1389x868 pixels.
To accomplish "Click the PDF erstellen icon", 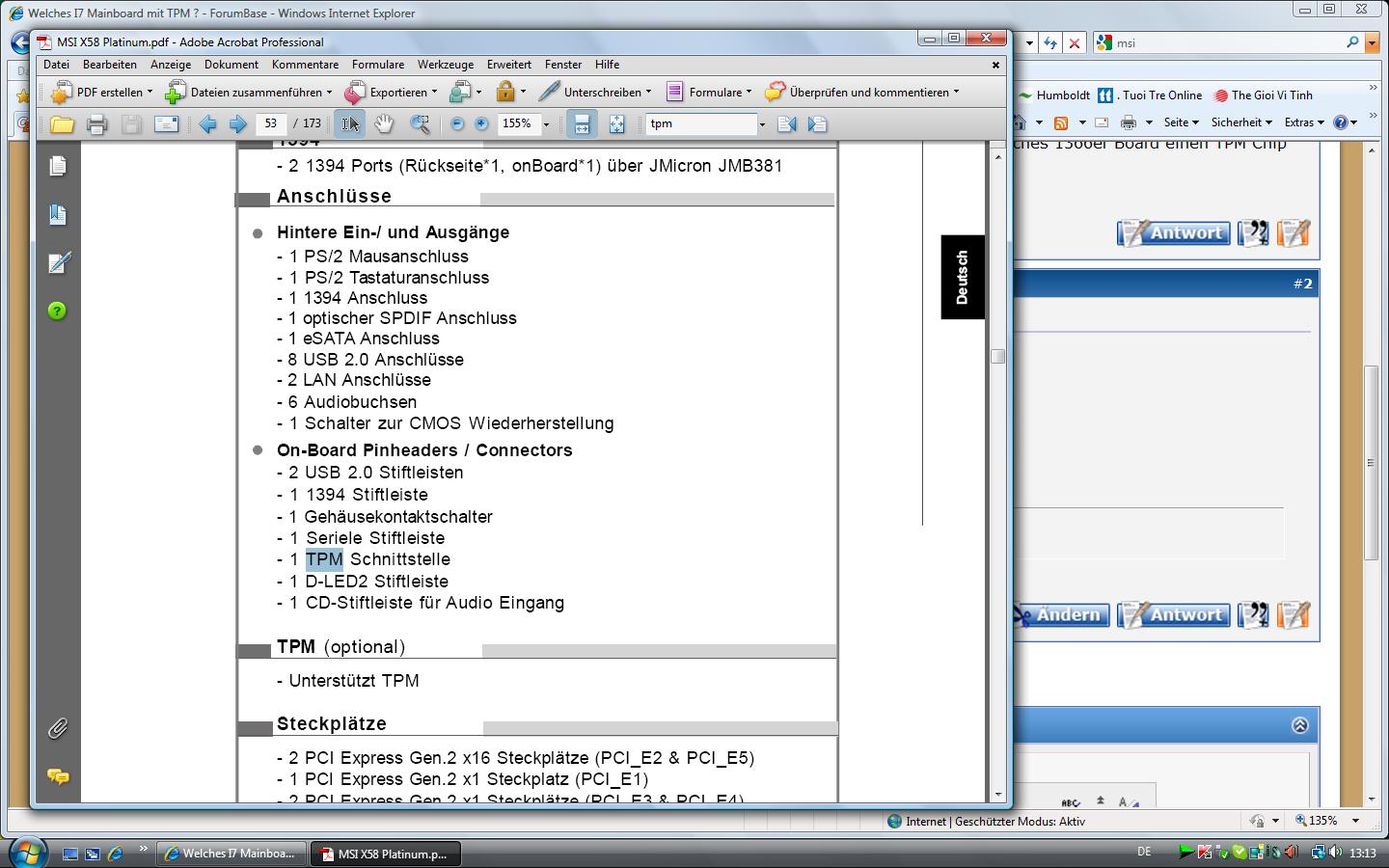I will pyautogui.click(x=62, y=92).
